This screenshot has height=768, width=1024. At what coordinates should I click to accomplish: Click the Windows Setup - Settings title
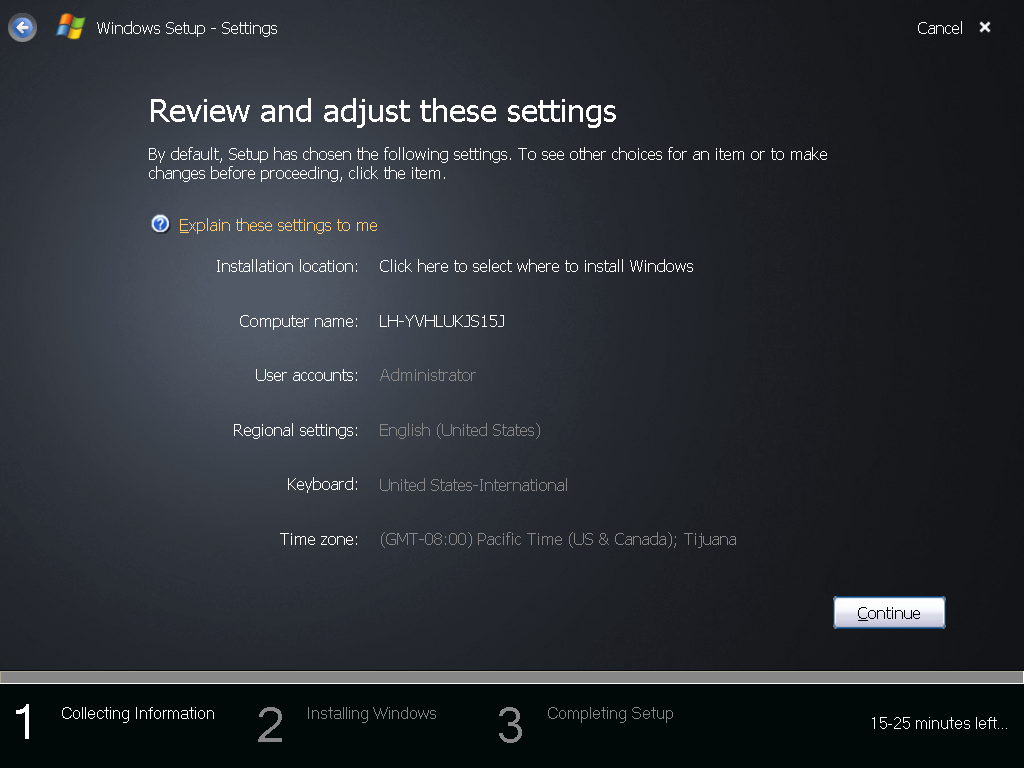click(x=187, y=28)
